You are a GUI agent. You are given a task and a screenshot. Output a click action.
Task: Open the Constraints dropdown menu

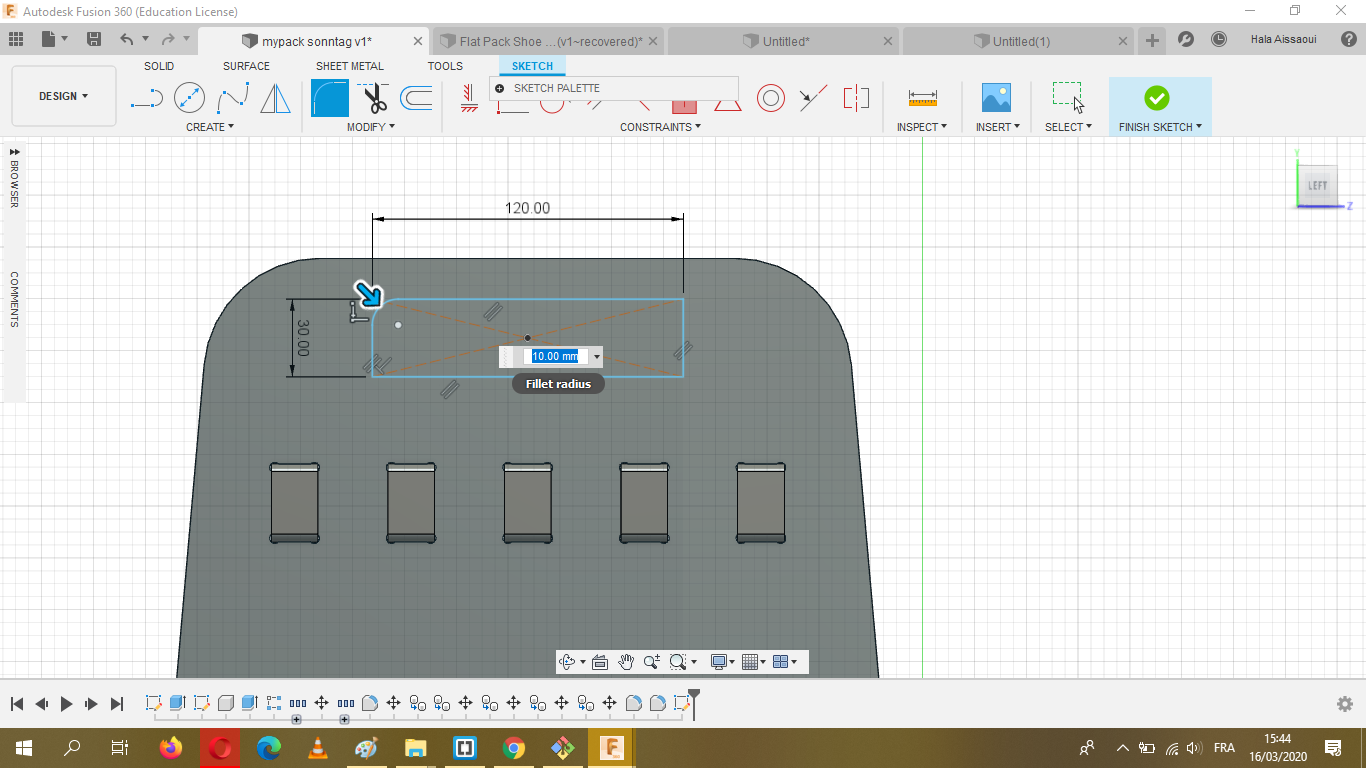tap(660, 127)
